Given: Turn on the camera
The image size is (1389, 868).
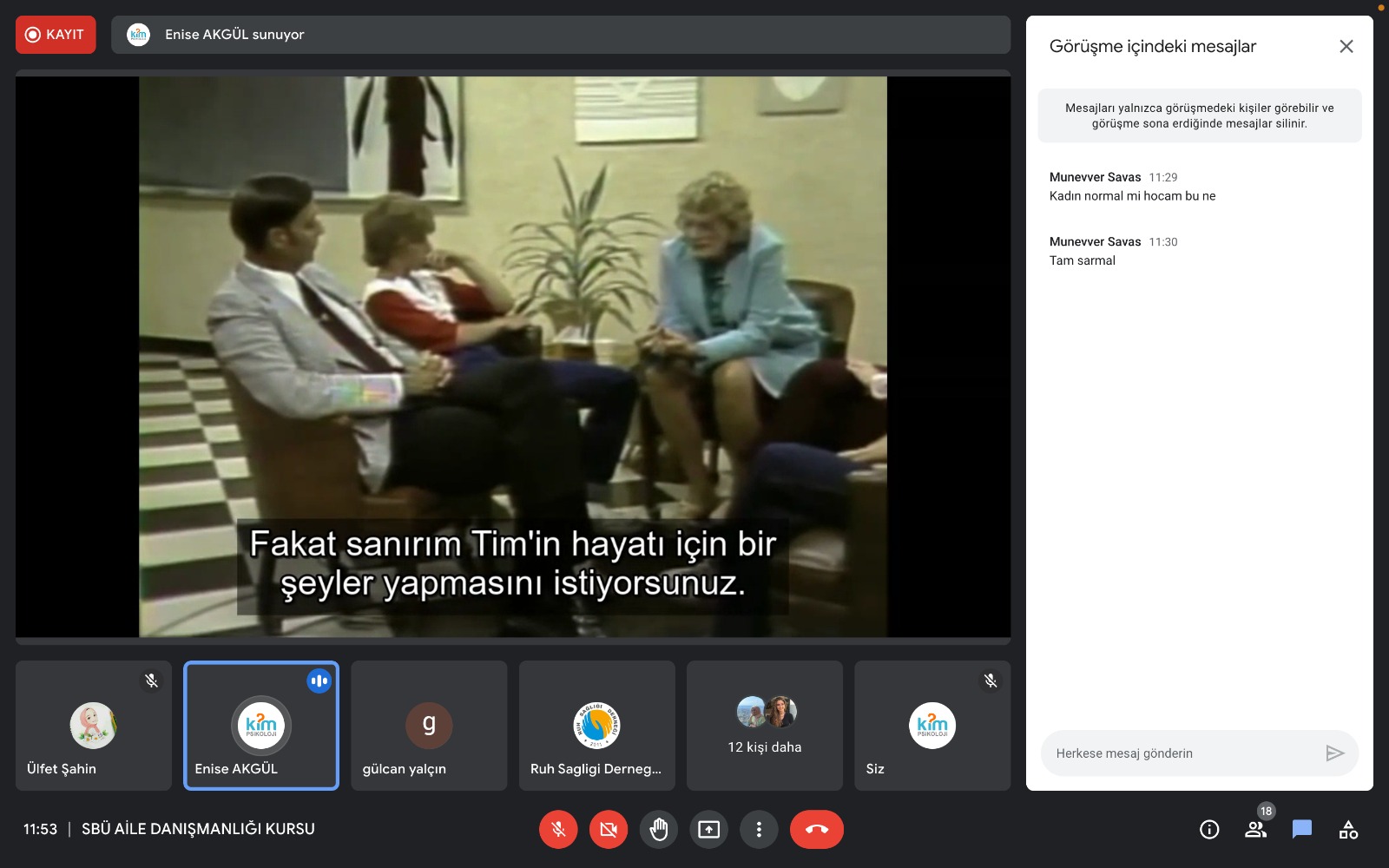Looking at the screenshot, I should click(609, 830).
